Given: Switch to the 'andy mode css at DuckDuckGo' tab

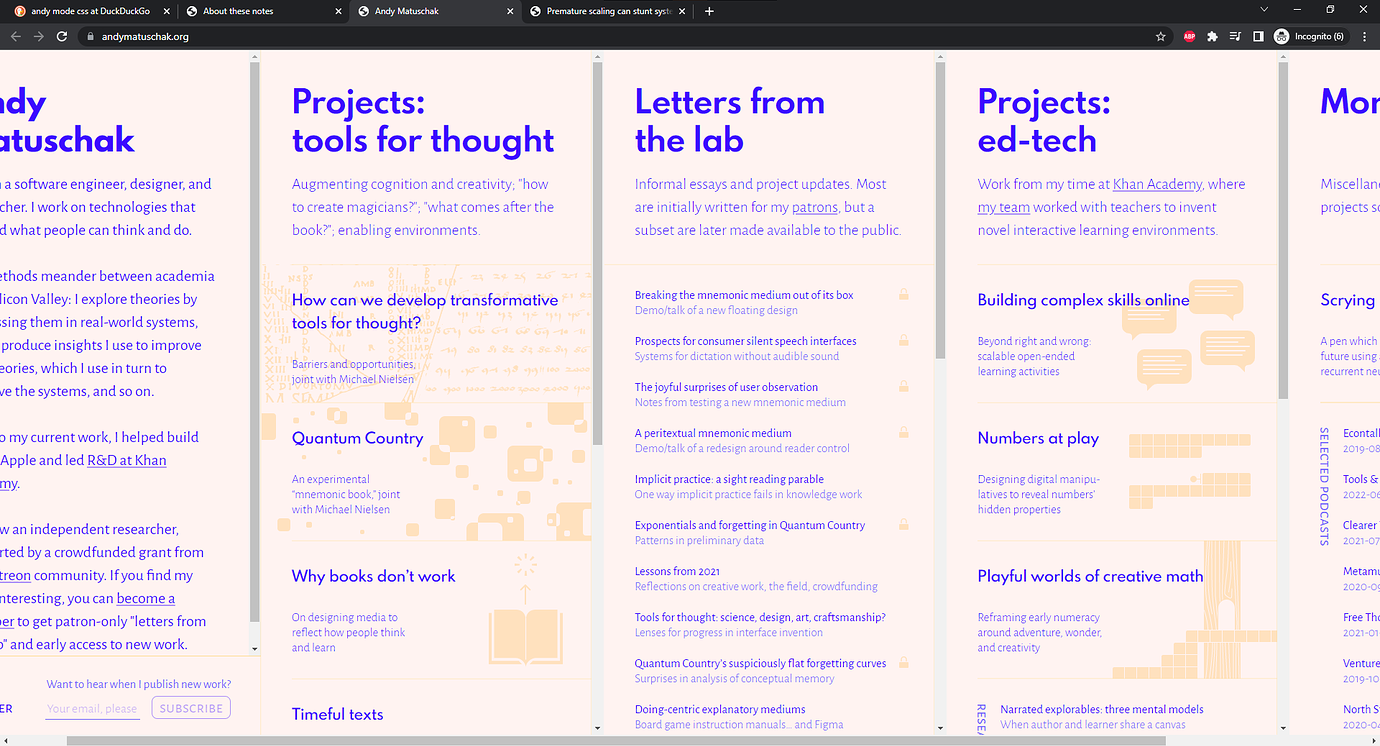Looking at the screenshot, I should point(85,11).
